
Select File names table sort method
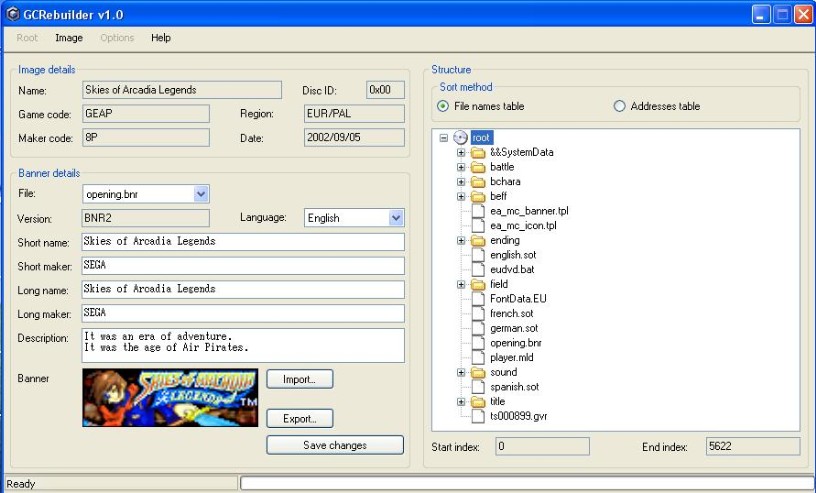coord(443,106)
